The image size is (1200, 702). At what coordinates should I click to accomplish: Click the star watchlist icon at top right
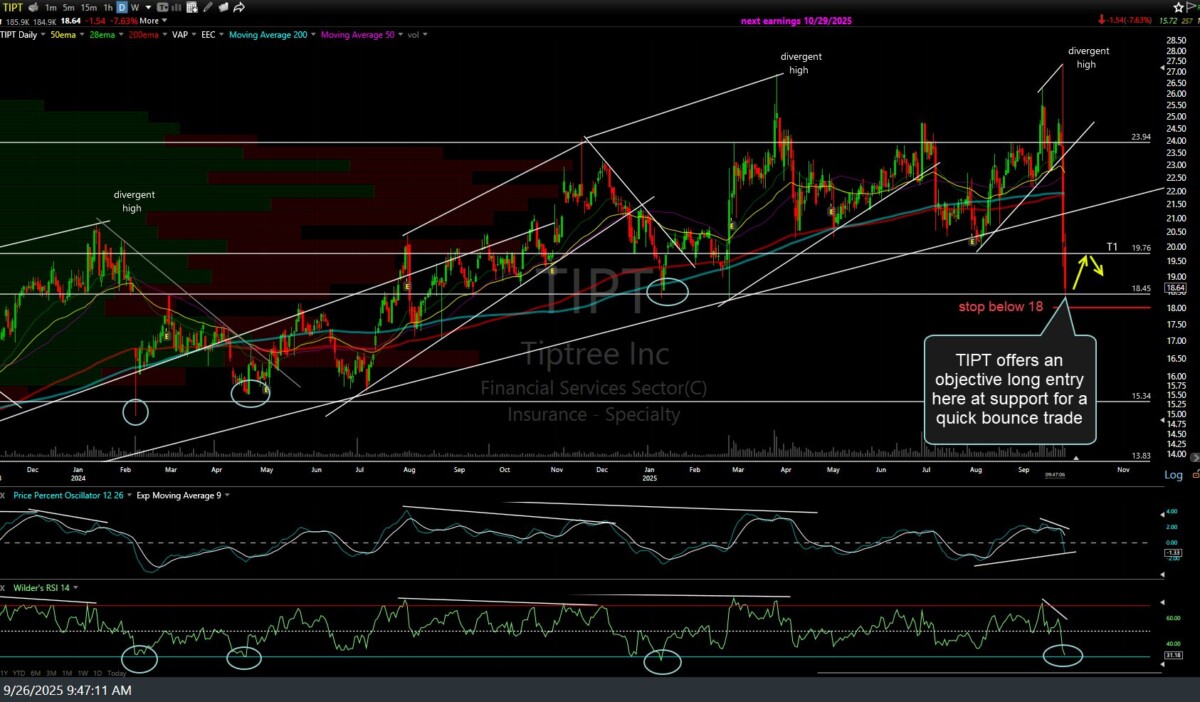[x=1178, y=7]
